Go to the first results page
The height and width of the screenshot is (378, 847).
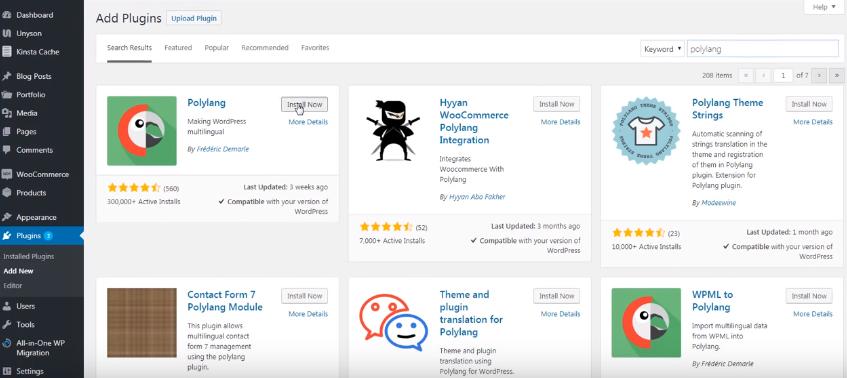[x=745, y=76]
